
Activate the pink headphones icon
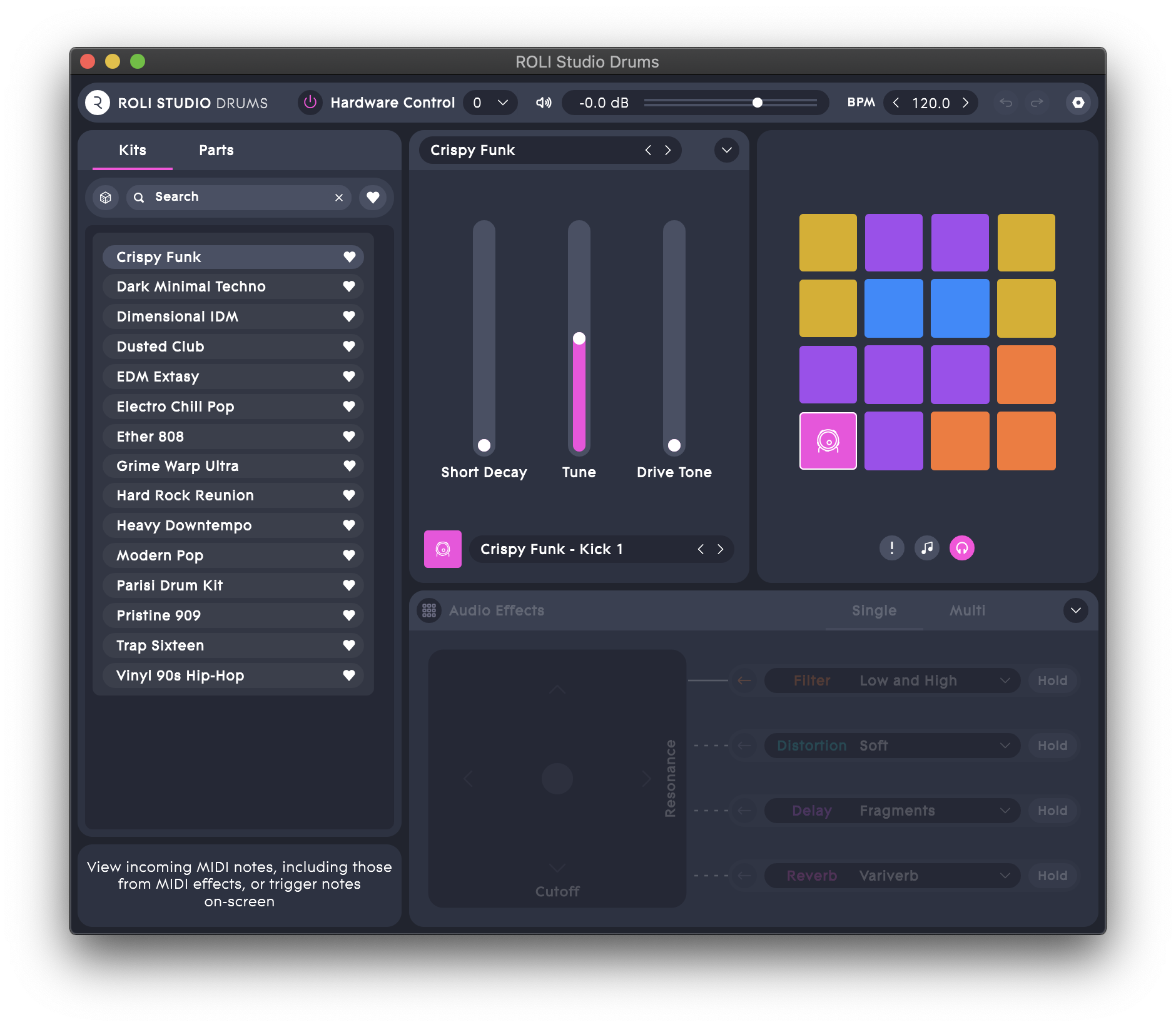(961, 548)
